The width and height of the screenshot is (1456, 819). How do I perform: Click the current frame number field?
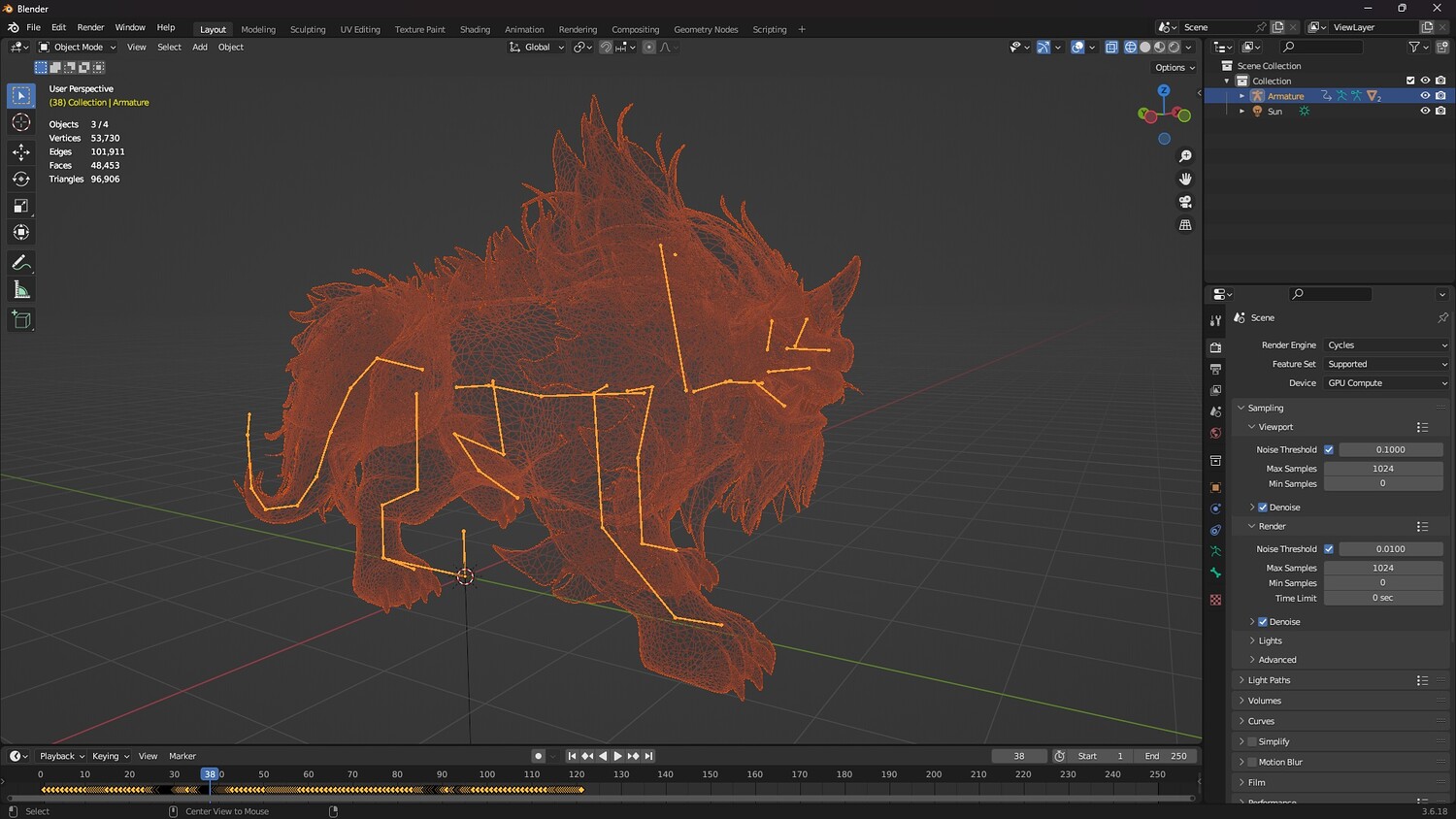point(1019,756)
